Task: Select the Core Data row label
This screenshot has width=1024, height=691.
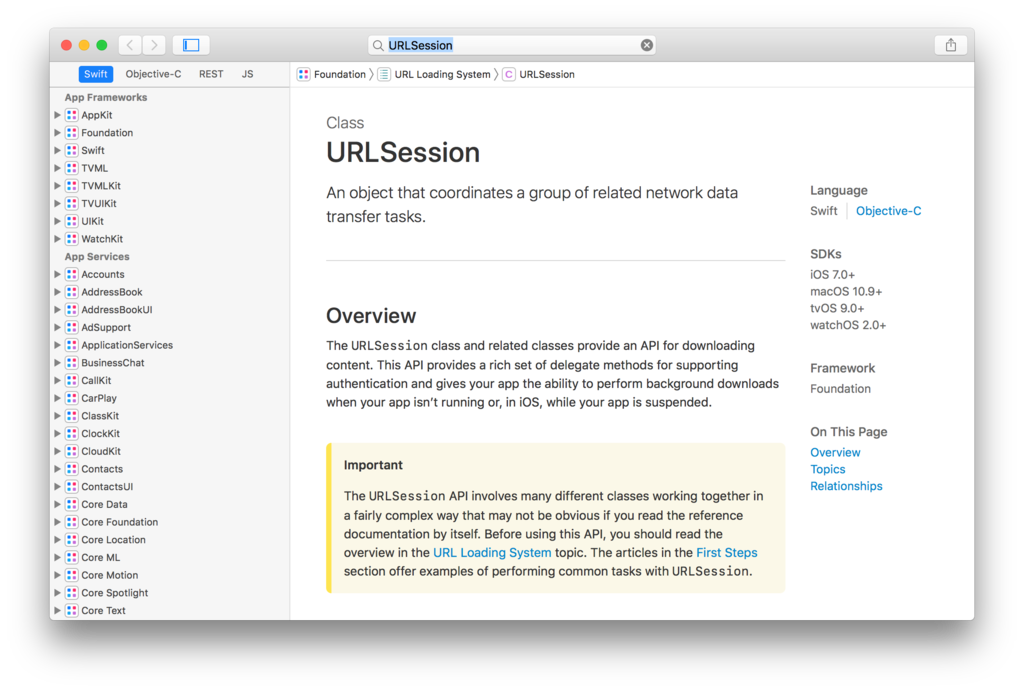Action: [104, 504]
